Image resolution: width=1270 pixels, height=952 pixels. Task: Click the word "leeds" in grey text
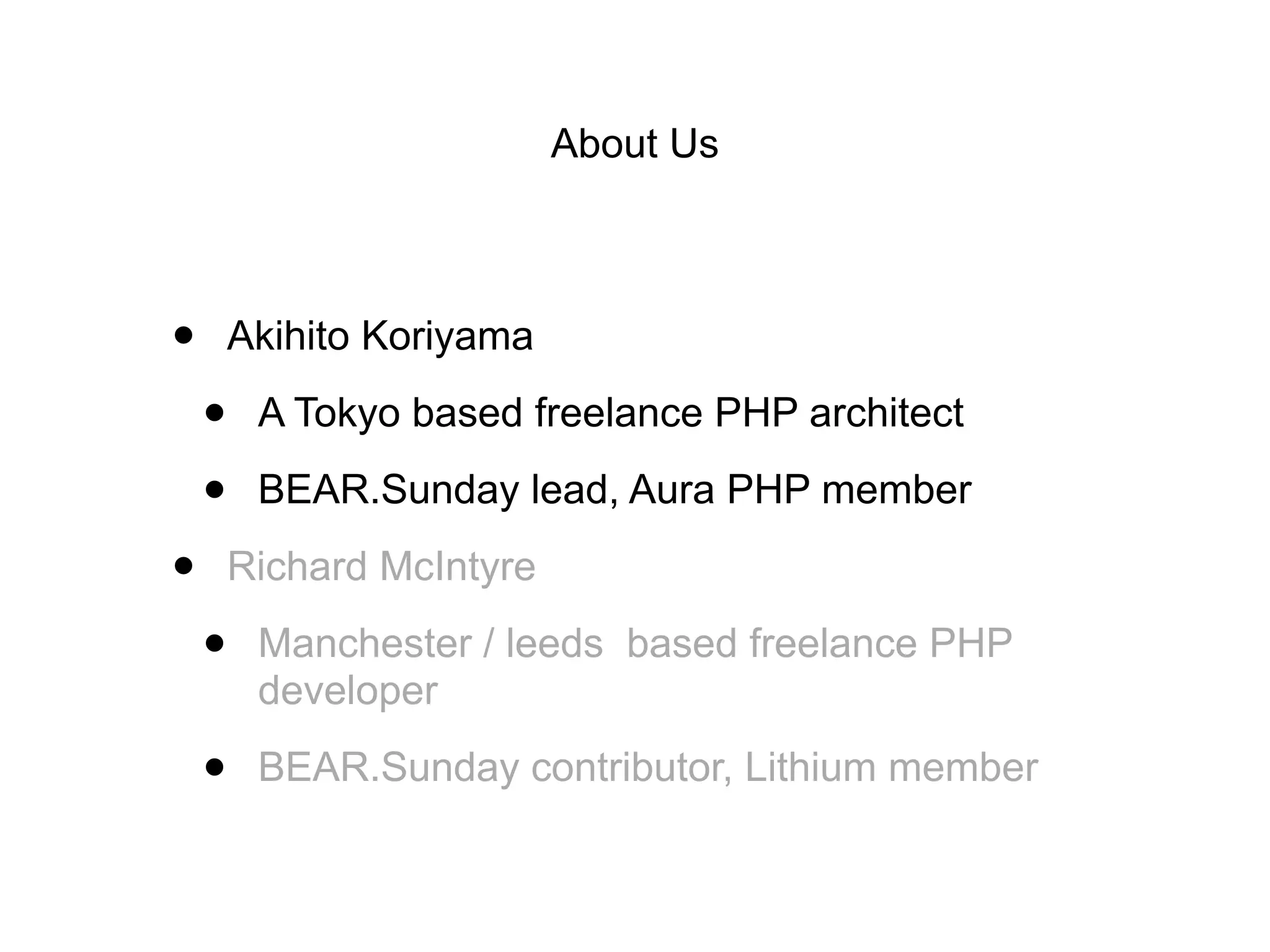(554, 643)
